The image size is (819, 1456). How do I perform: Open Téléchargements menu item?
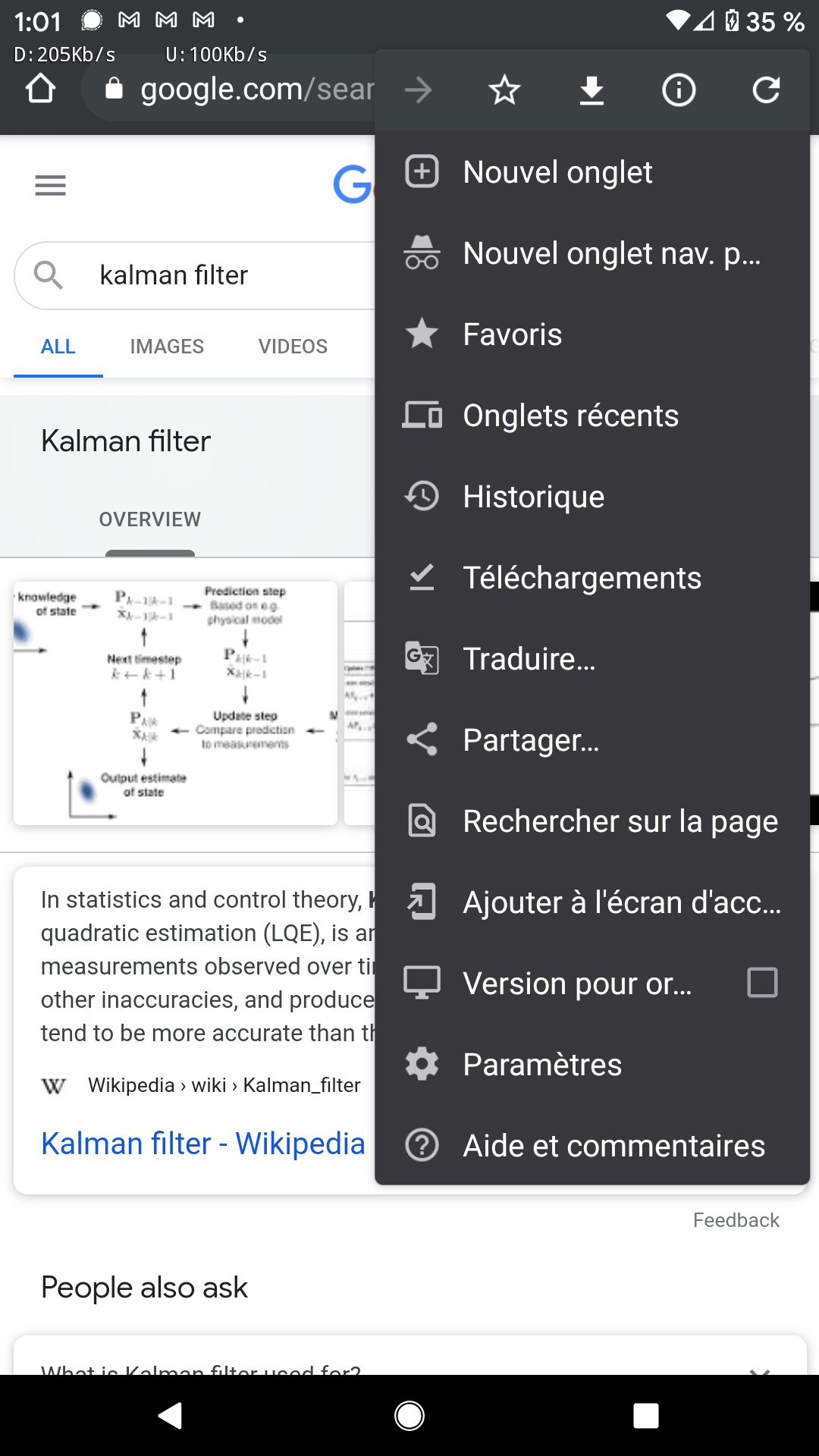point(592,578)
